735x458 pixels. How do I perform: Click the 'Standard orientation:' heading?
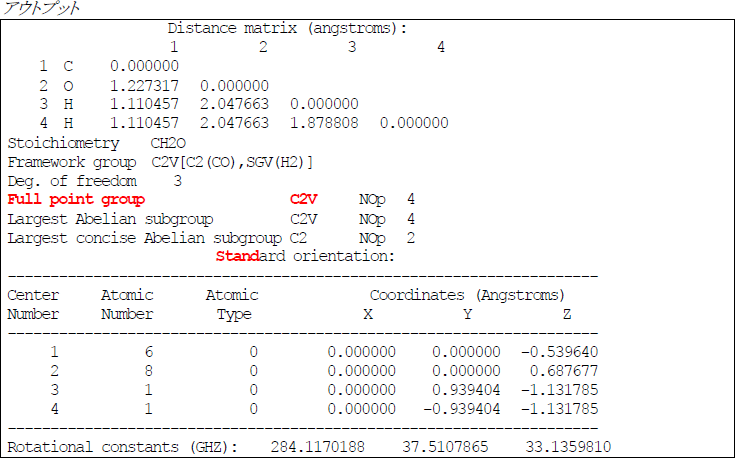(305, 256)
